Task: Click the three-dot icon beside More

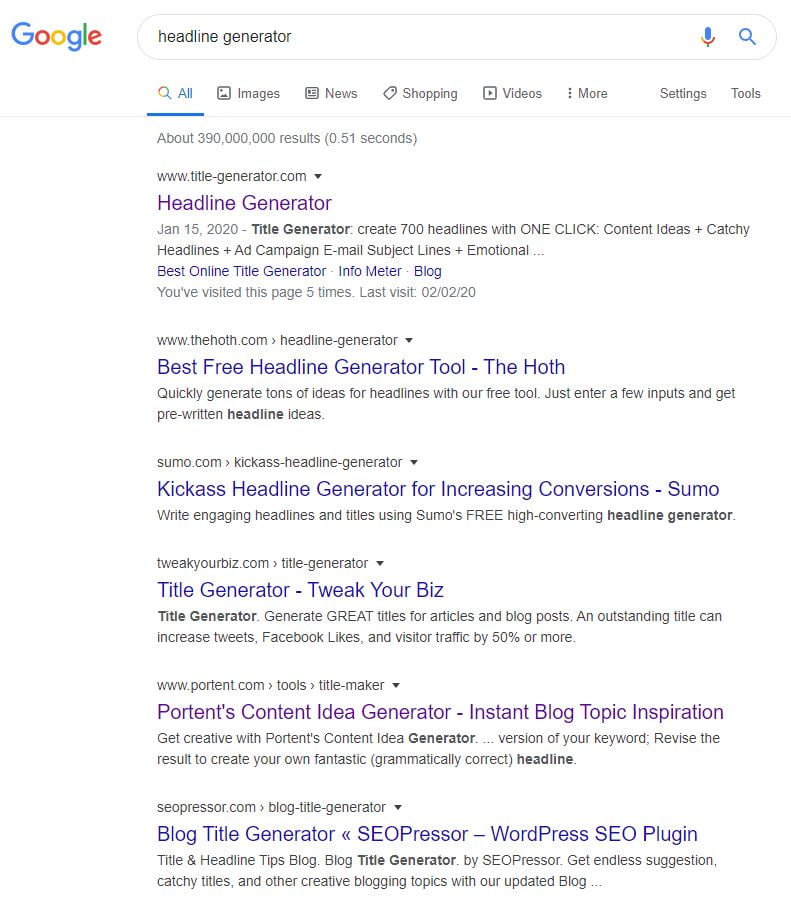Action: [569, 93]
